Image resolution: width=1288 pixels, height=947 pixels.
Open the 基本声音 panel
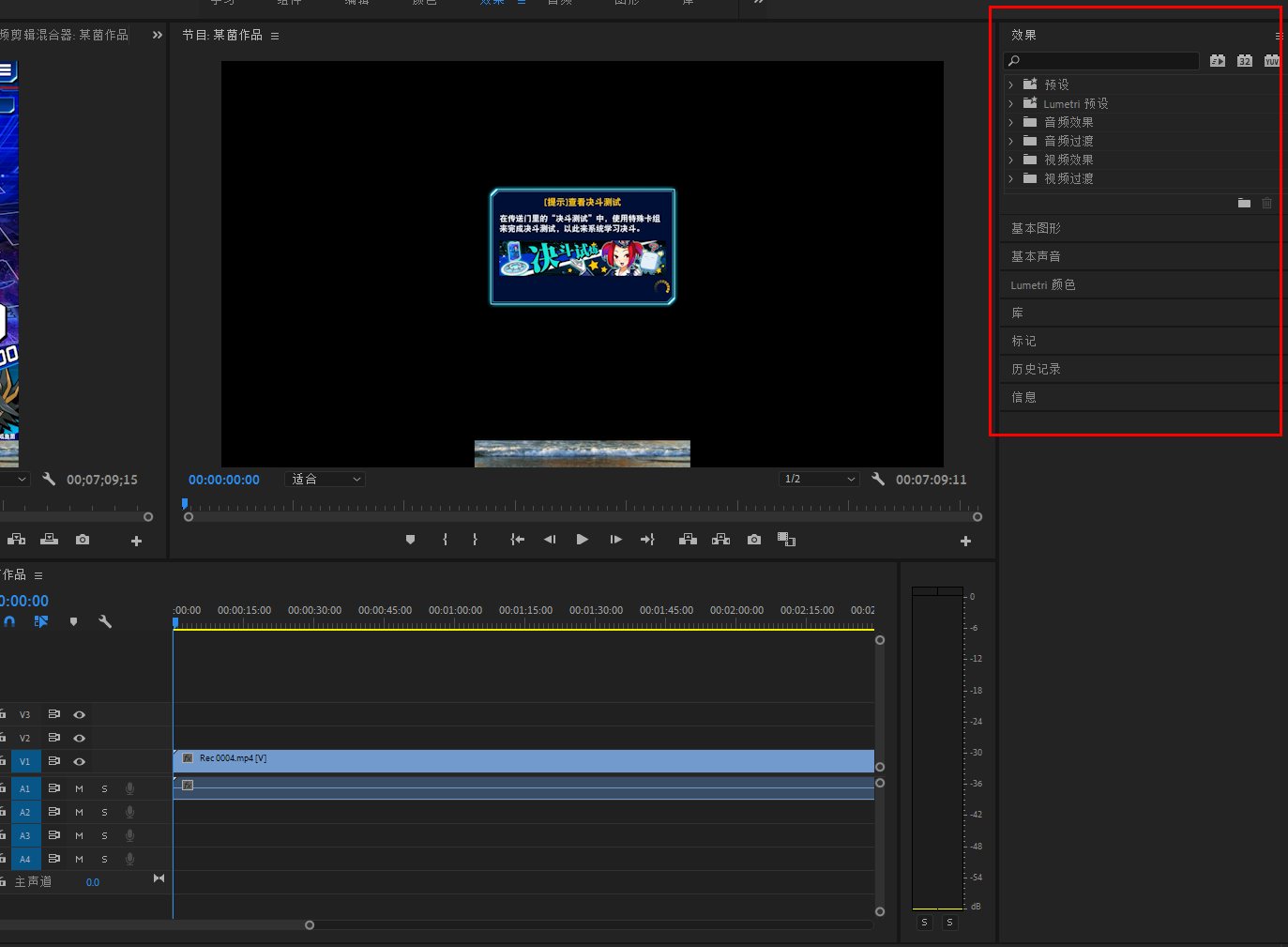(1036, 256)
